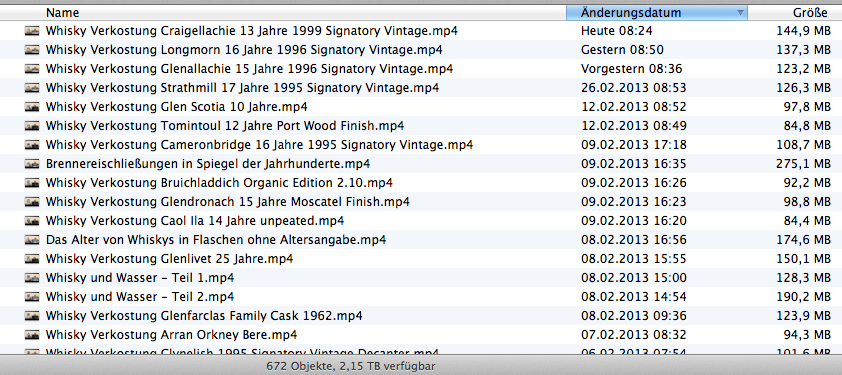Click the date 09.02.2013 17:18

634,145
